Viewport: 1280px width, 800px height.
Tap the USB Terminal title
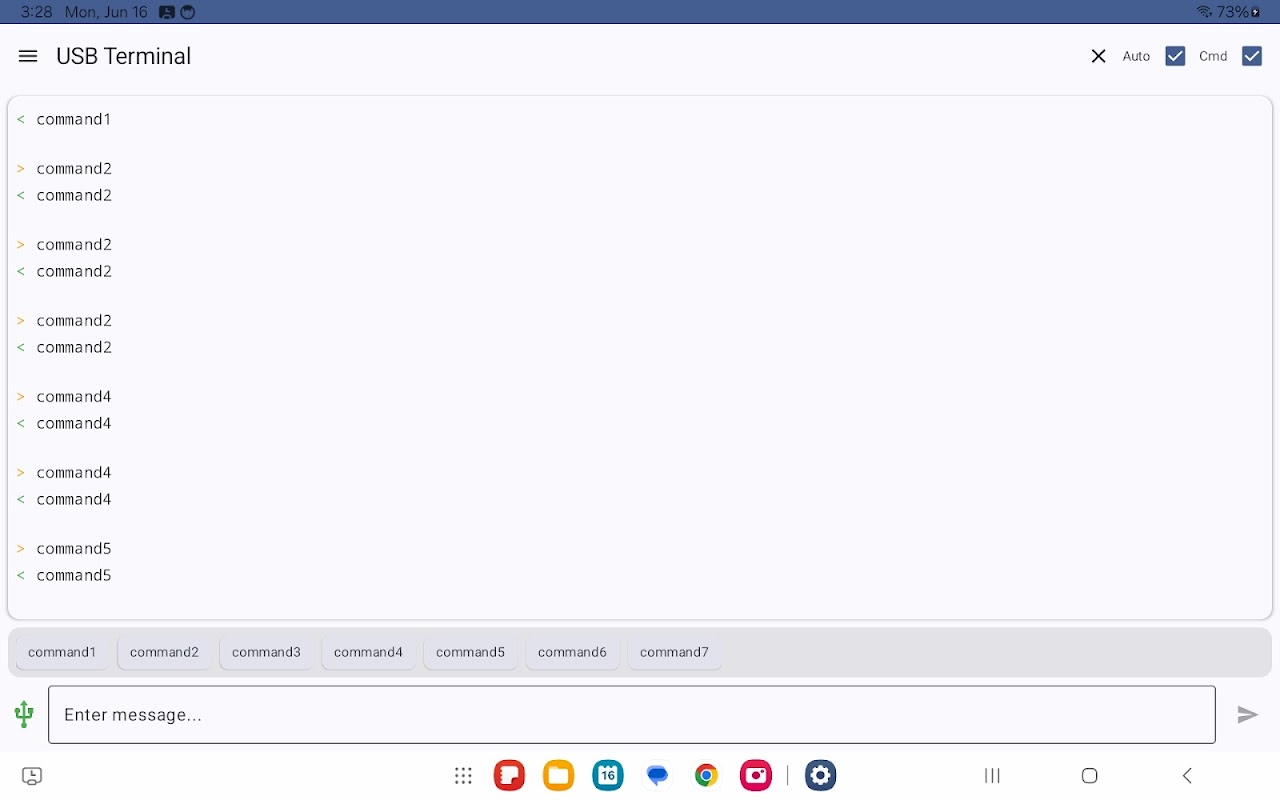[123, 56]
